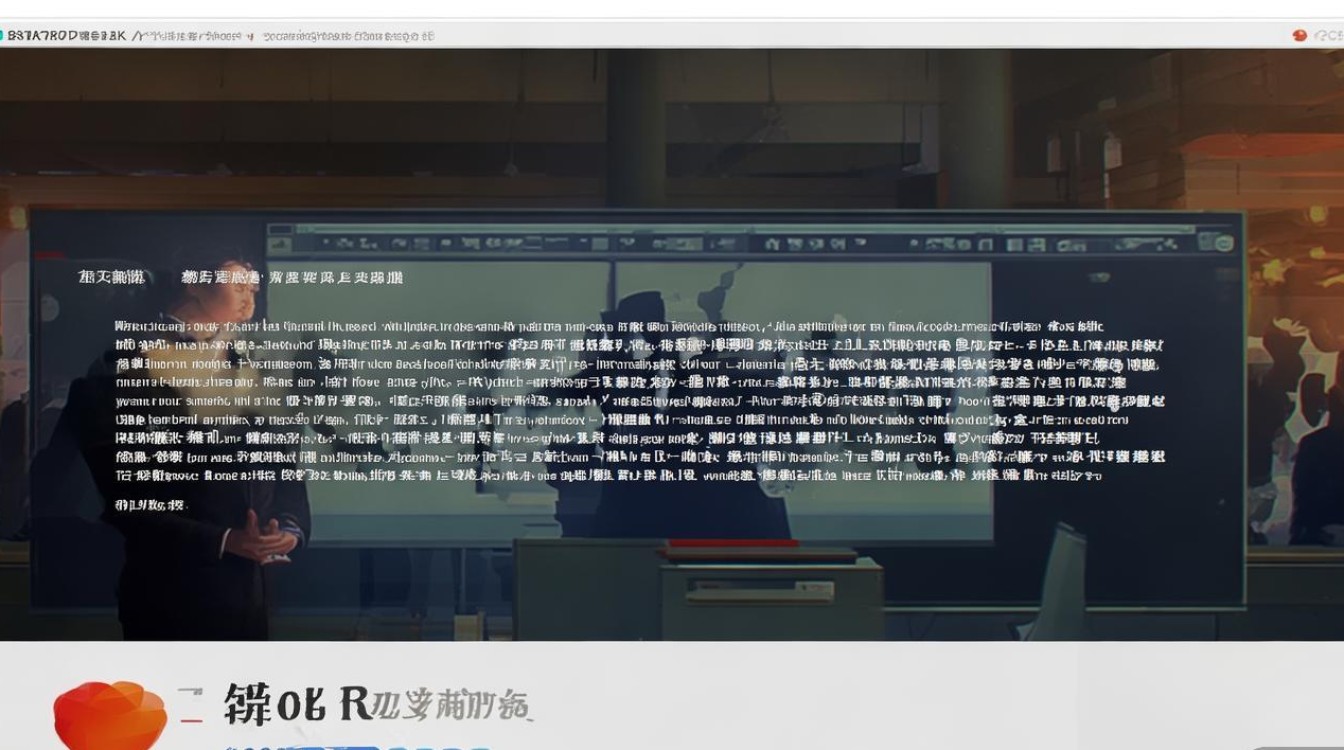1344x750 pixels.
Task: Click the home-shaped icon in inner toolbar
Action: (x=770, y=243)
